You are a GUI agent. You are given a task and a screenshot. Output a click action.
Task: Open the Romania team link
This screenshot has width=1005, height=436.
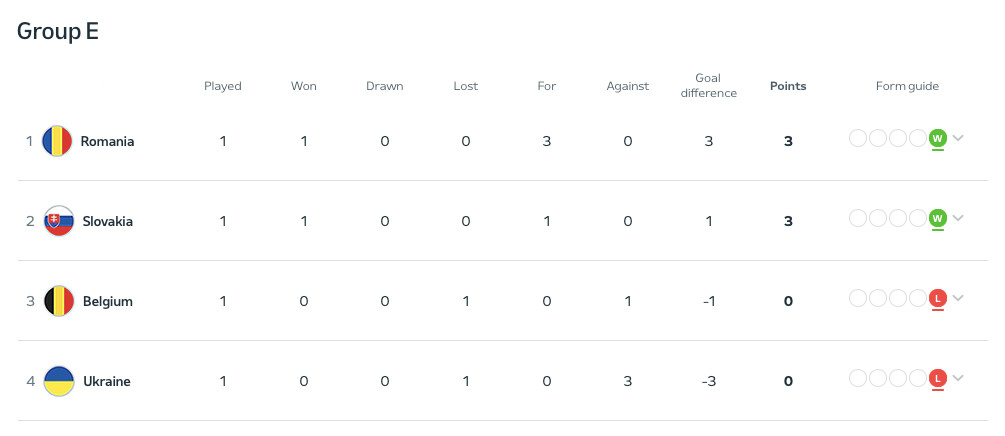pyautogui.click(x=107, y=141)
